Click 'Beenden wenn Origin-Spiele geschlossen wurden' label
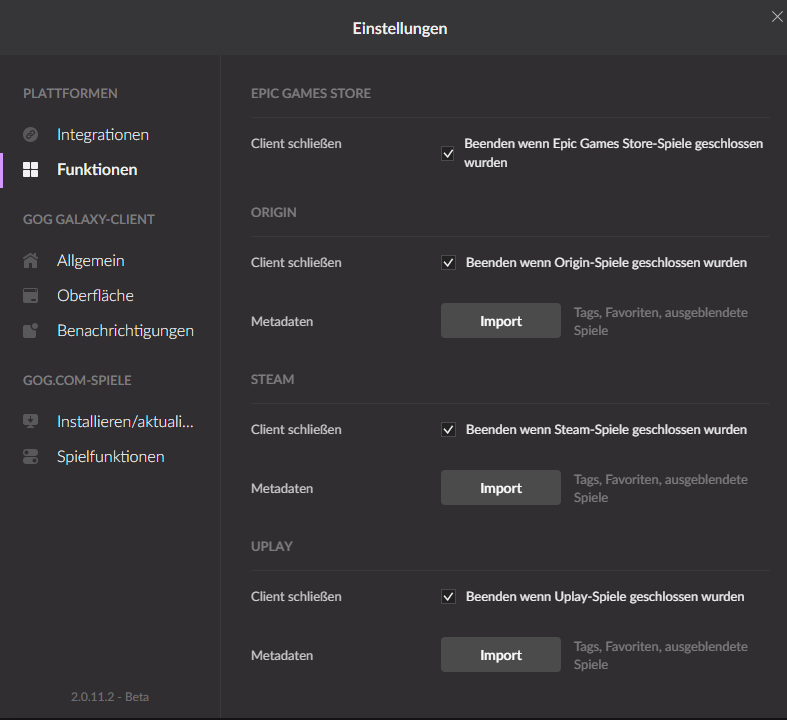Viewport: 787px width, 720px height. pos(606,262)
